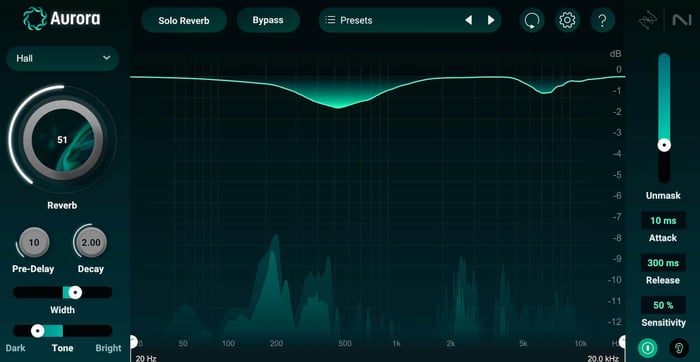700x362 pixels.
Task: Toggle the Unmask power button
Action: 647,347
